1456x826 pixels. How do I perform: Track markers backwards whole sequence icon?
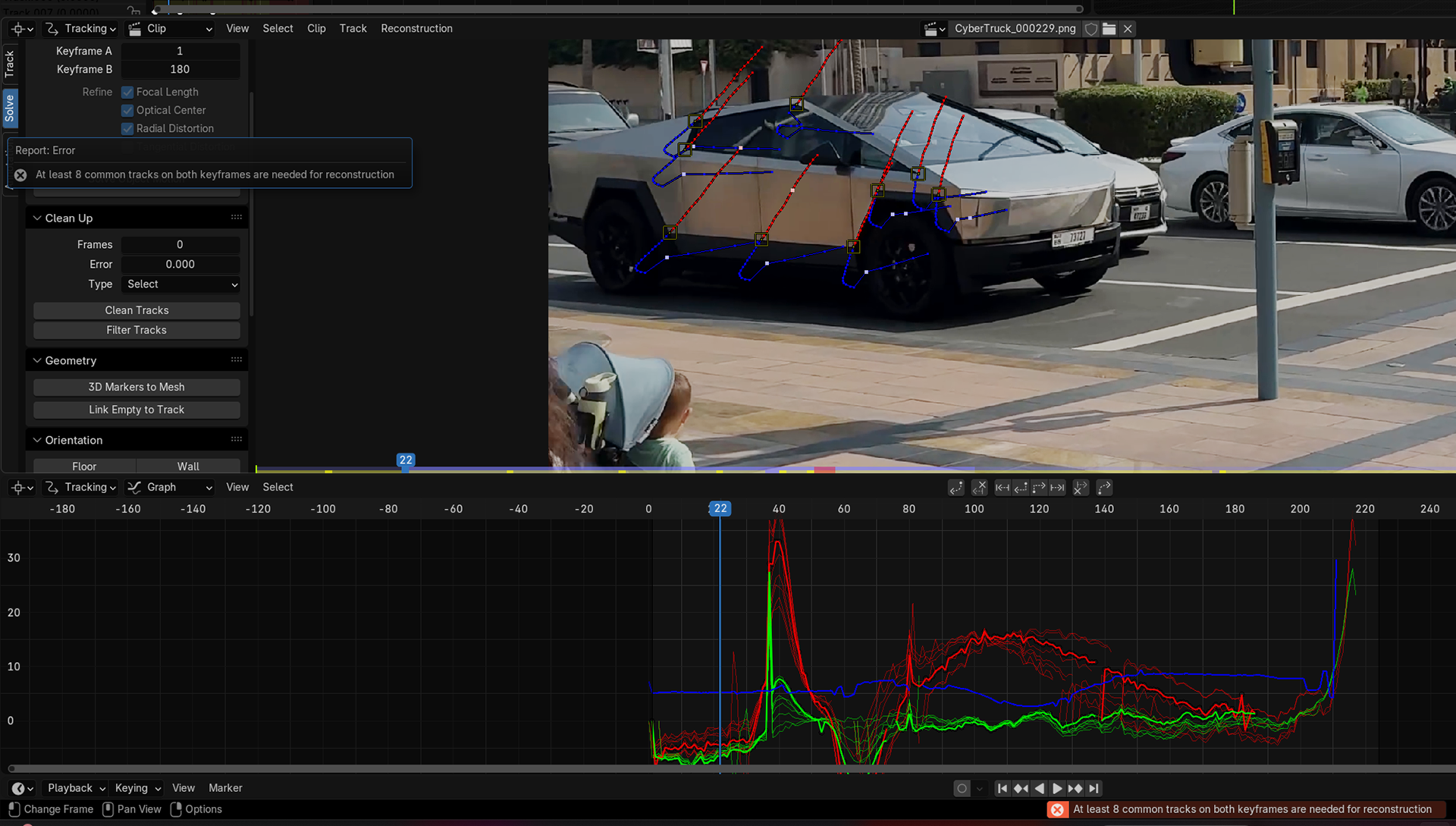(1003, 488)
